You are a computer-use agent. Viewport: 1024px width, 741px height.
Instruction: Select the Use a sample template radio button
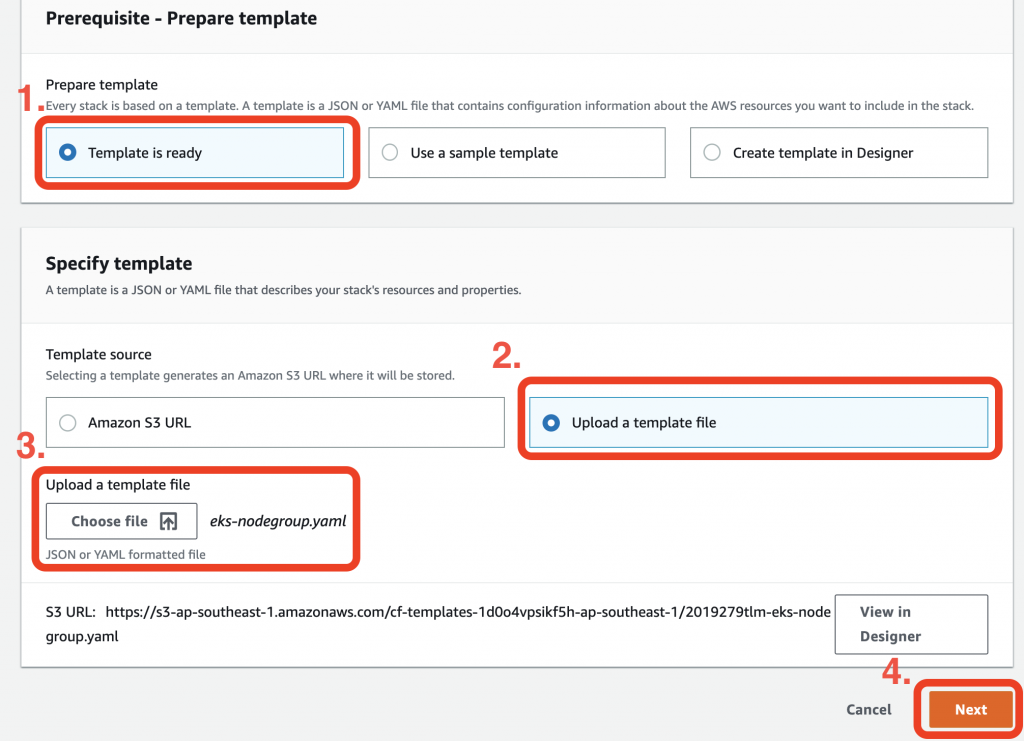tap(390, 153)
